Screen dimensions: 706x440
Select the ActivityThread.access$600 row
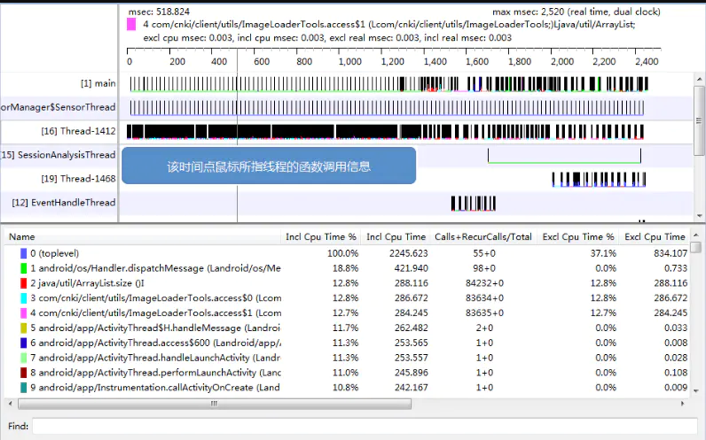(x=347, y=343)
